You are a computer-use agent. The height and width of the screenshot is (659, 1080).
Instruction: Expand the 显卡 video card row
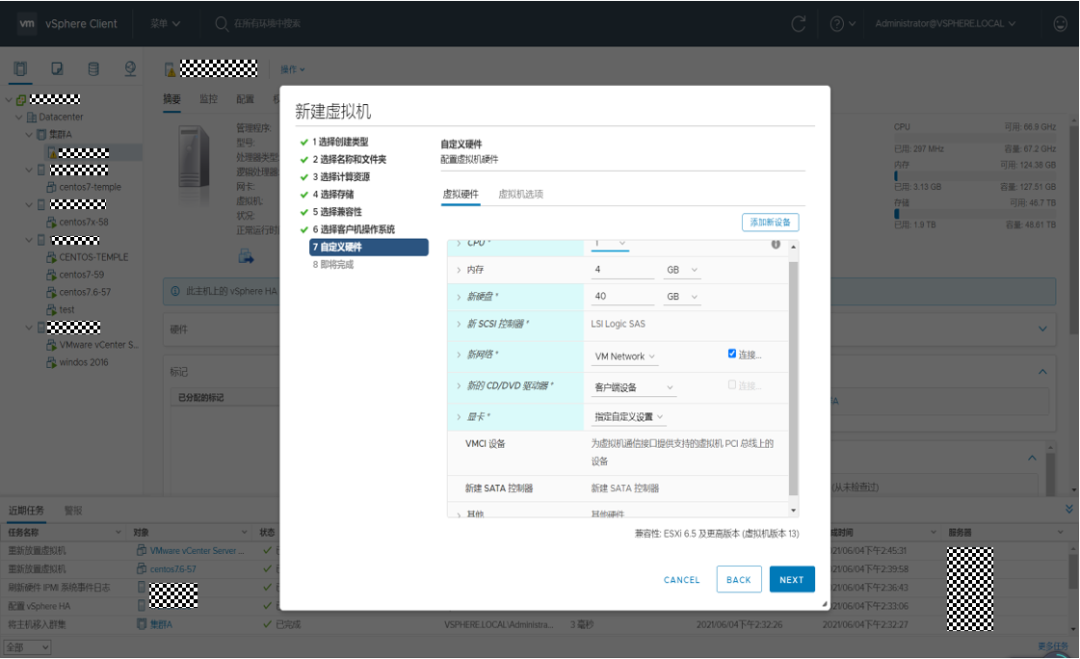coord(459,417)
